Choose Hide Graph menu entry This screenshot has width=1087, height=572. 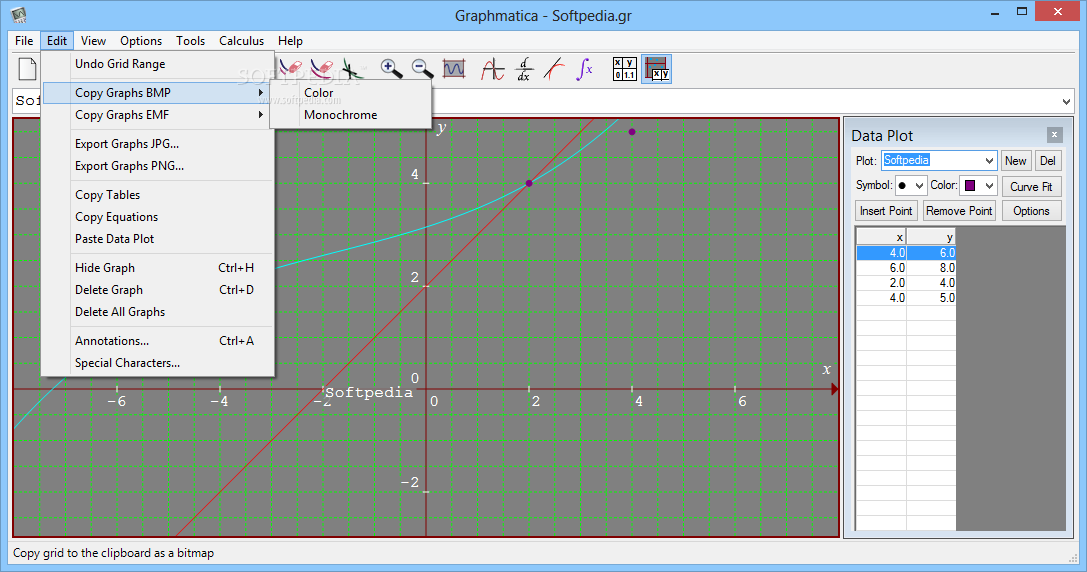click(x=158, y=268)
